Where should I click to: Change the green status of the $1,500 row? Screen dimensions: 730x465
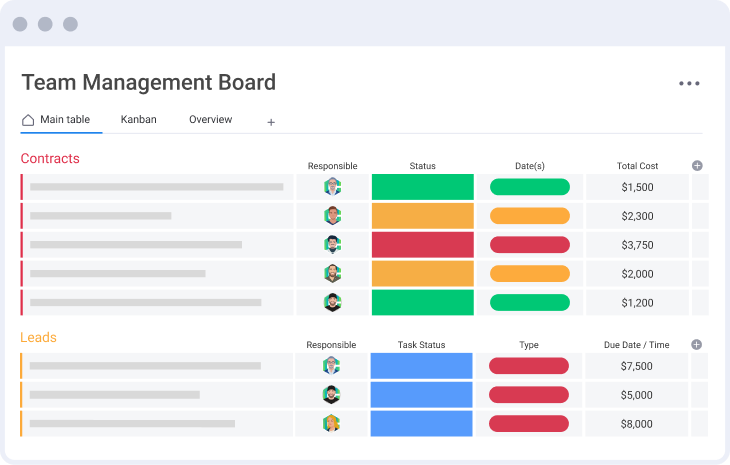click(x=422, y=187)
